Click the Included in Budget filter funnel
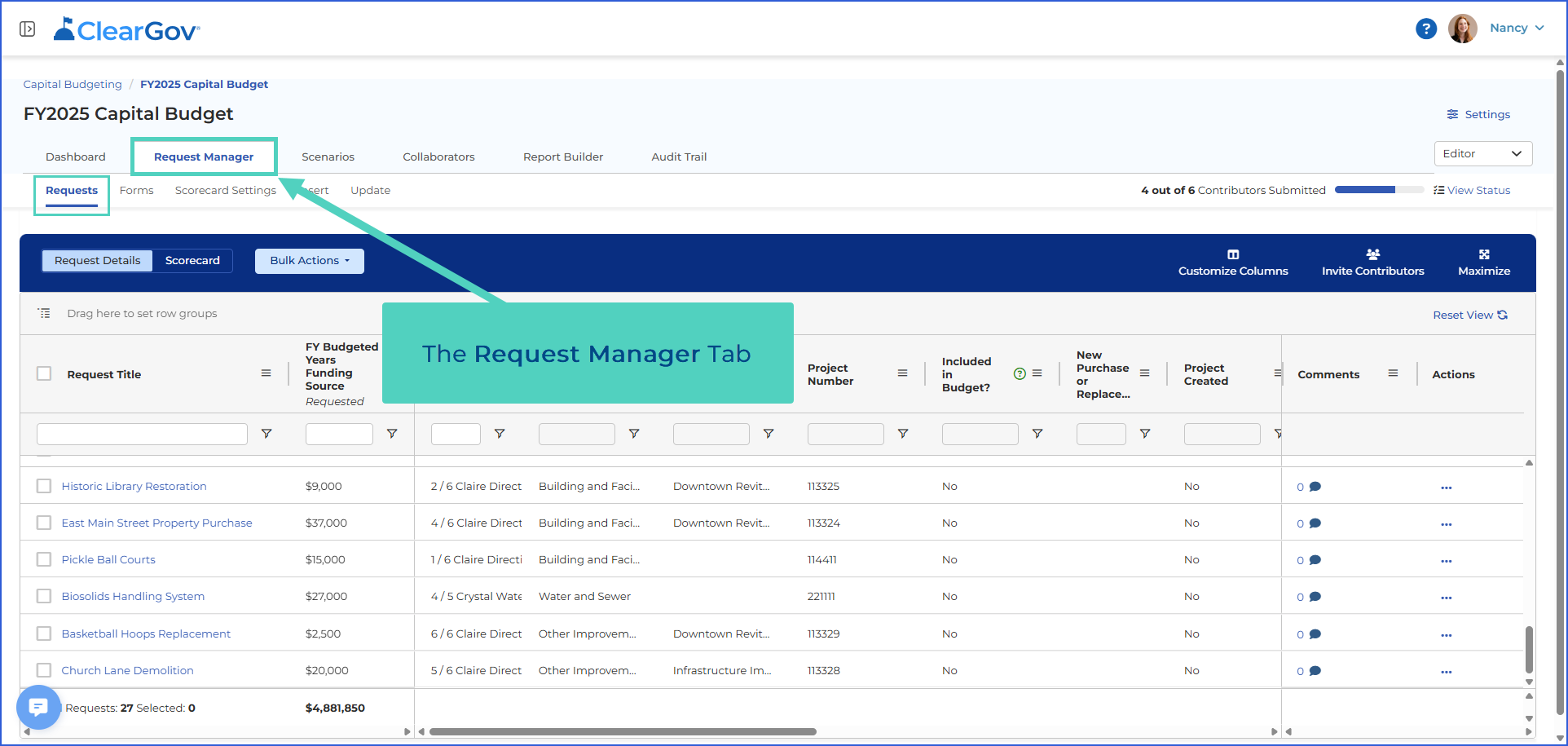The image size is (1568, 746). [1037, 434]
